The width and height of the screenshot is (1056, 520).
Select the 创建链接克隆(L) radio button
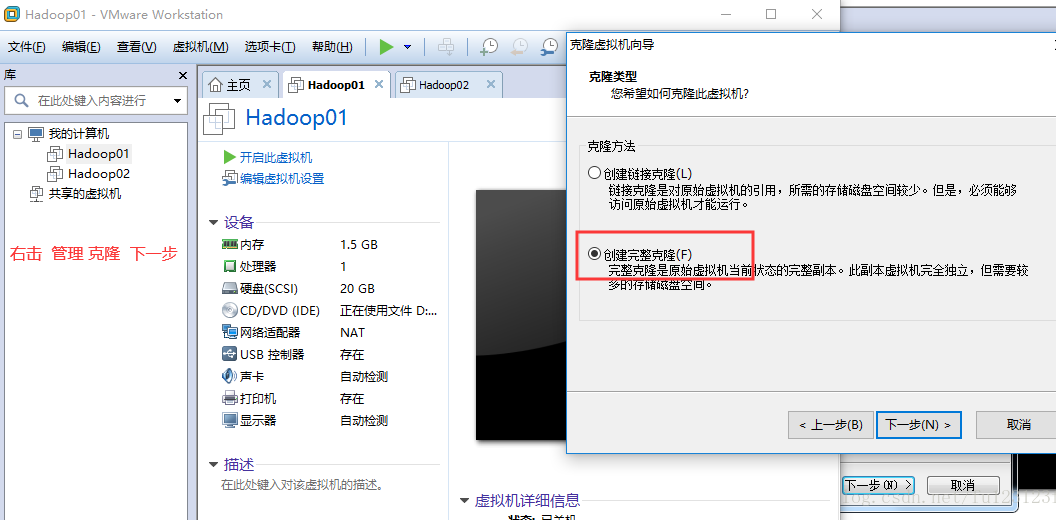click(594, 173)
